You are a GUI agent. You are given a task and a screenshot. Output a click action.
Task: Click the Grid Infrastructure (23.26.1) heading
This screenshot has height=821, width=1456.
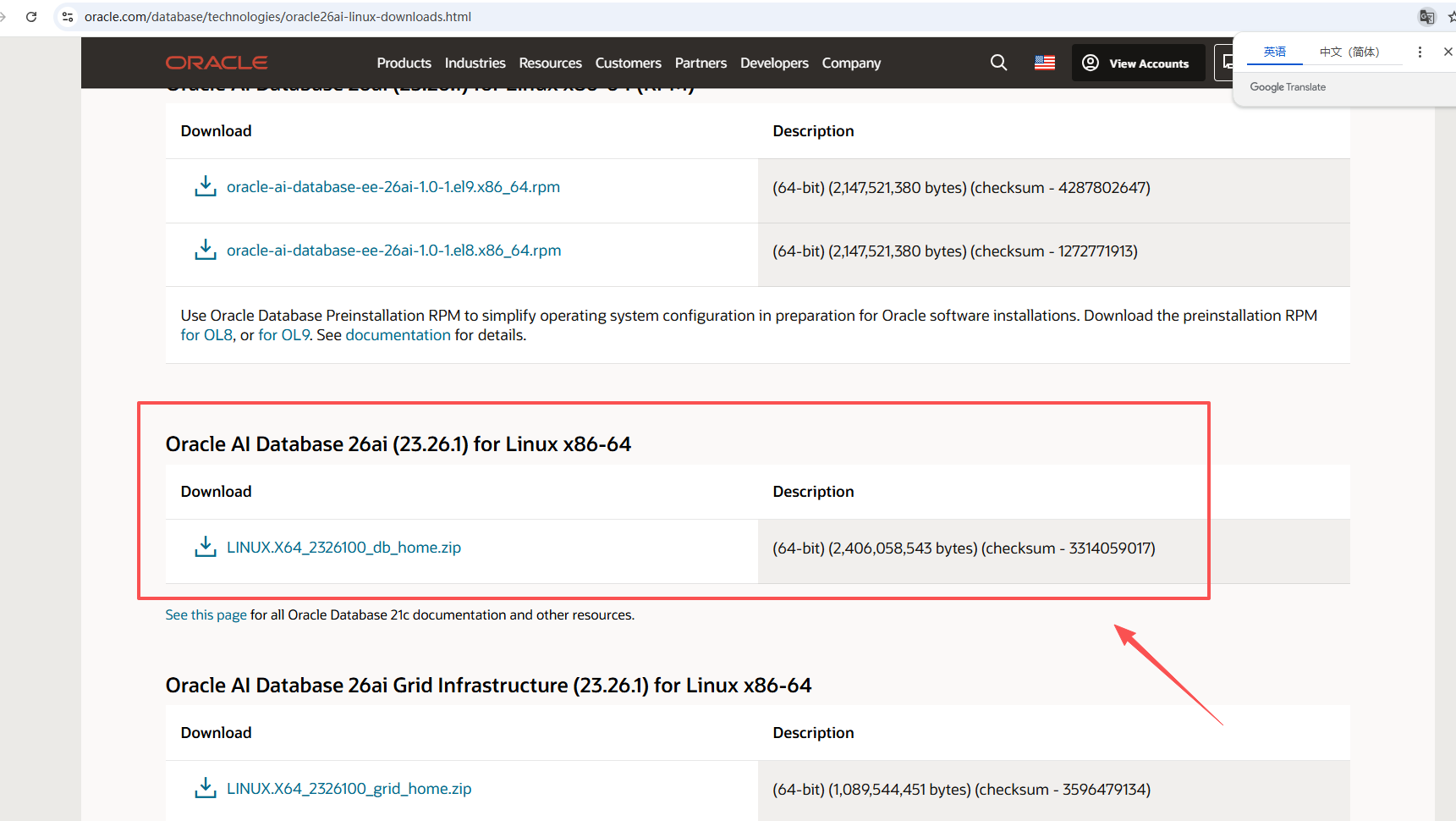tap(488, 686)
